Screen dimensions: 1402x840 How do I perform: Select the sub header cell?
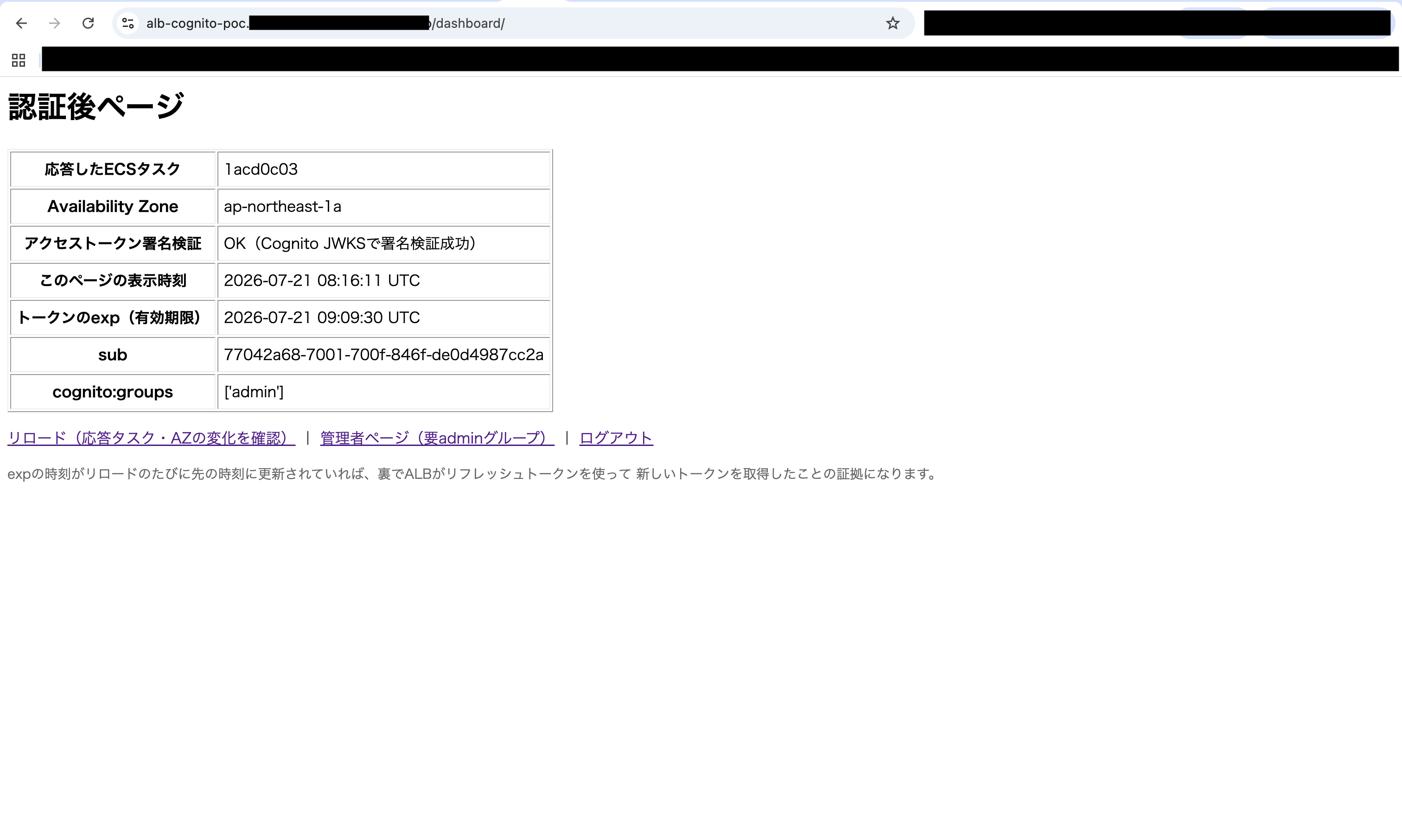(x=113, y=355)
